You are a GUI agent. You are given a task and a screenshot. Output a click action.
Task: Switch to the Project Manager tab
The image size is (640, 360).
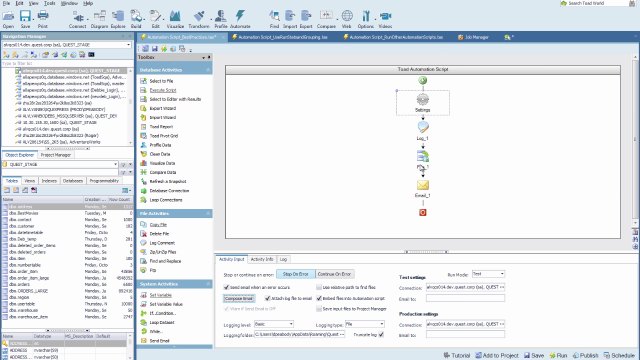(56, 155)
